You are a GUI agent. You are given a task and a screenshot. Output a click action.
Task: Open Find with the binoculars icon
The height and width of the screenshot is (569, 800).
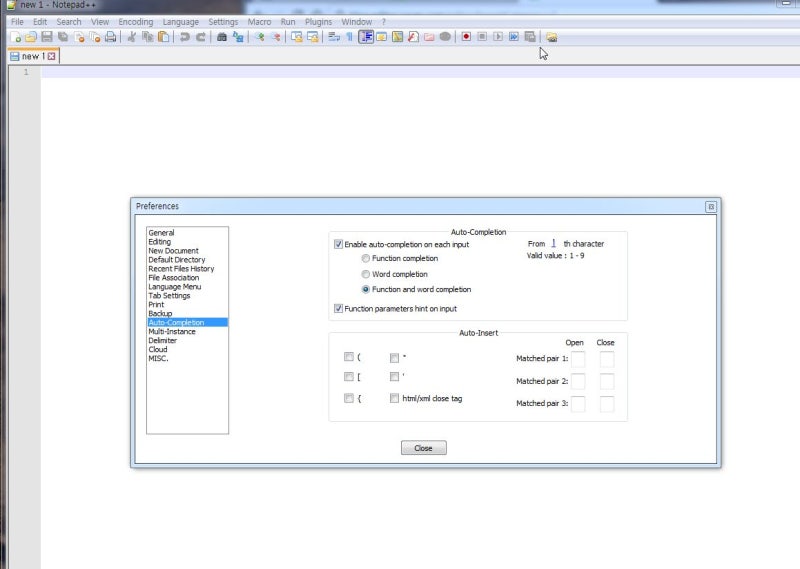click(x=222, y=37)
